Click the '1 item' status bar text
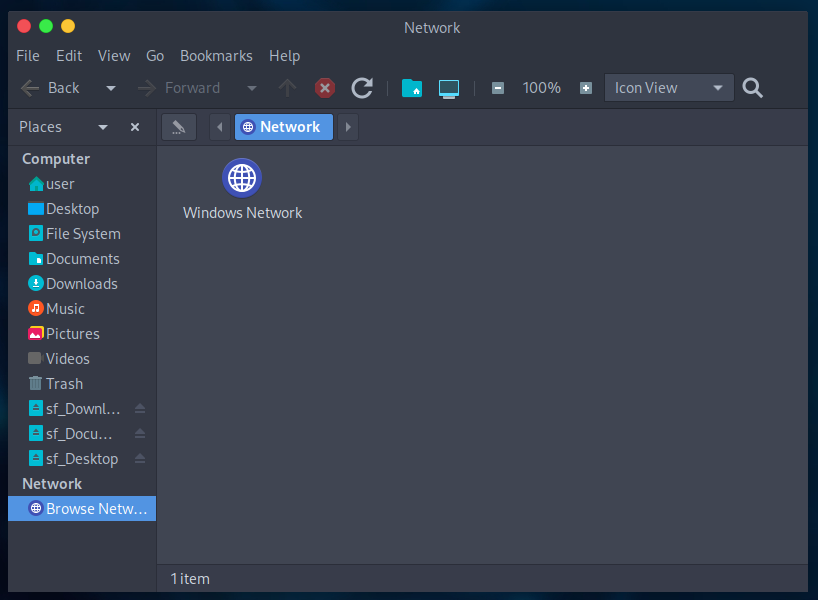The height and width of the screenshot is (600, 818). click(190, 579)
